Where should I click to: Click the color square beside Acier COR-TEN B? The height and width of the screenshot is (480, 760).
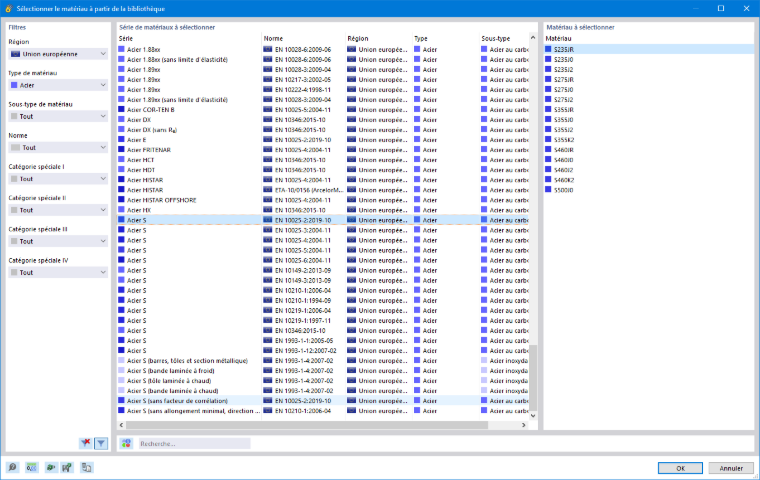(122, 110)
